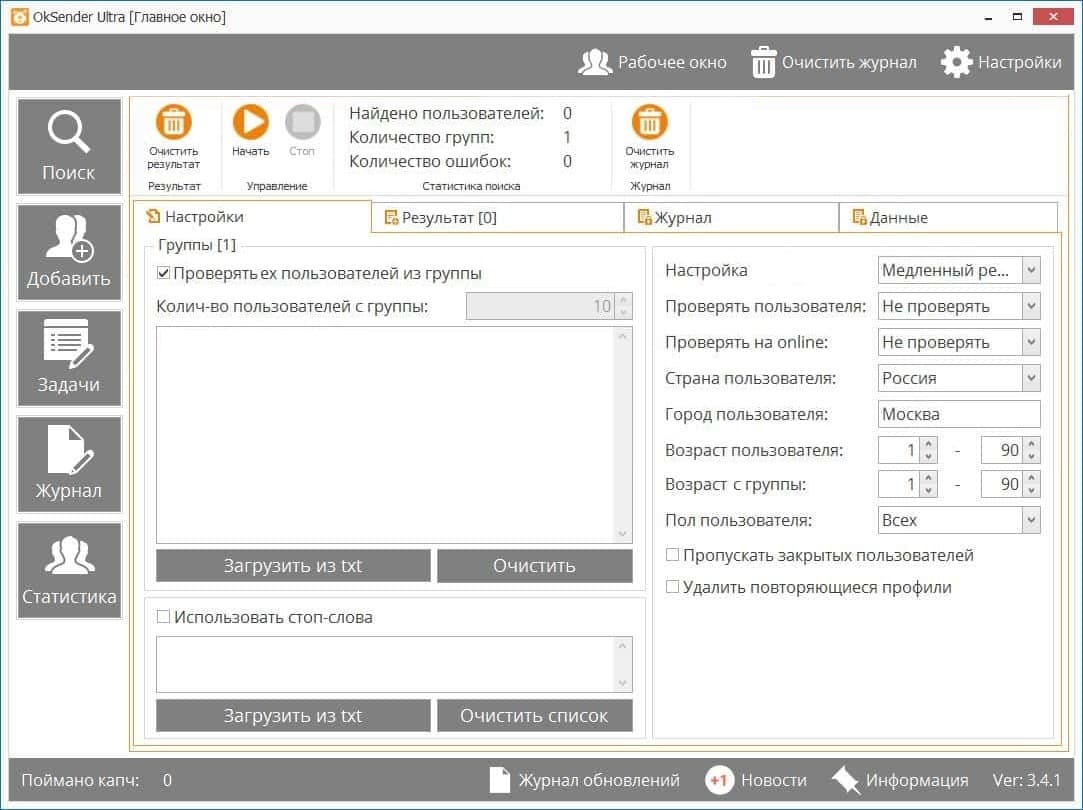Click the Количество групп: label
This screenshot has width=1083, height=810.
pos(421,137)
